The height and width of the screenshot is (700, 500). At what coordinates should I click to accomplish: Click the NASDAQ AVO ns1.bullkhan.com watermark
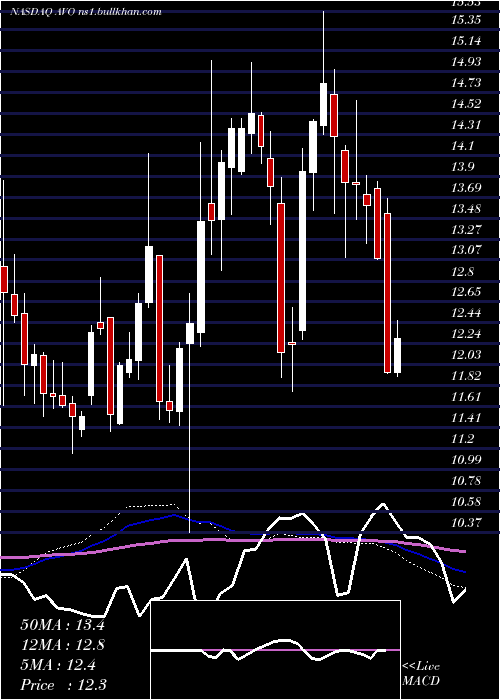pyautogui.click(x=86, y=12)
